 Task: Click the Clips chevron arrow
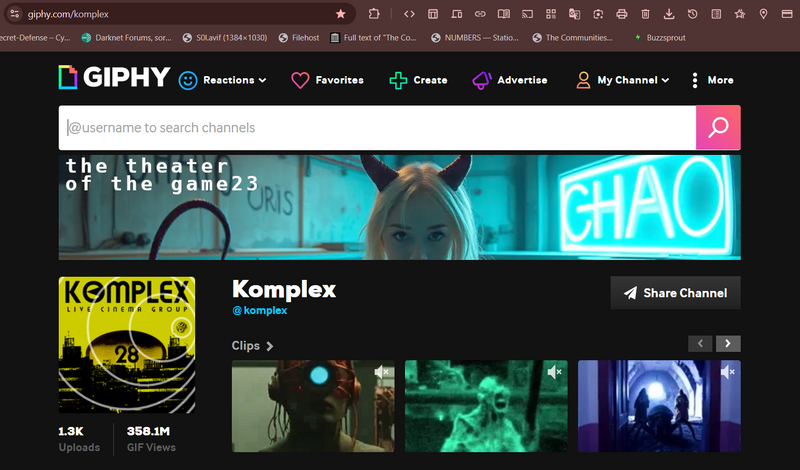point(270,346)
